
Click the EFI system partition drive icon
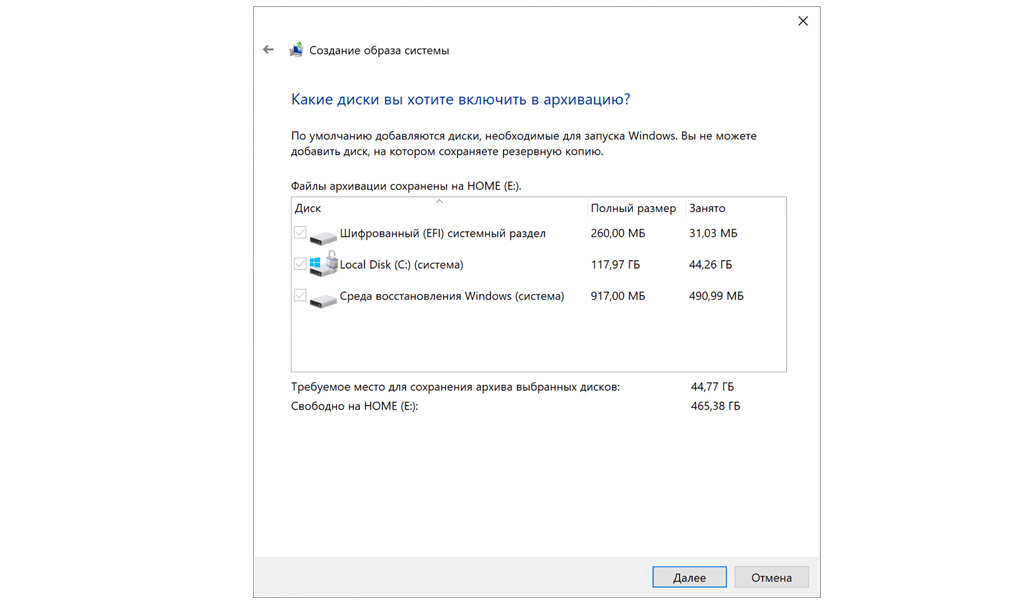tap(323, 236)
